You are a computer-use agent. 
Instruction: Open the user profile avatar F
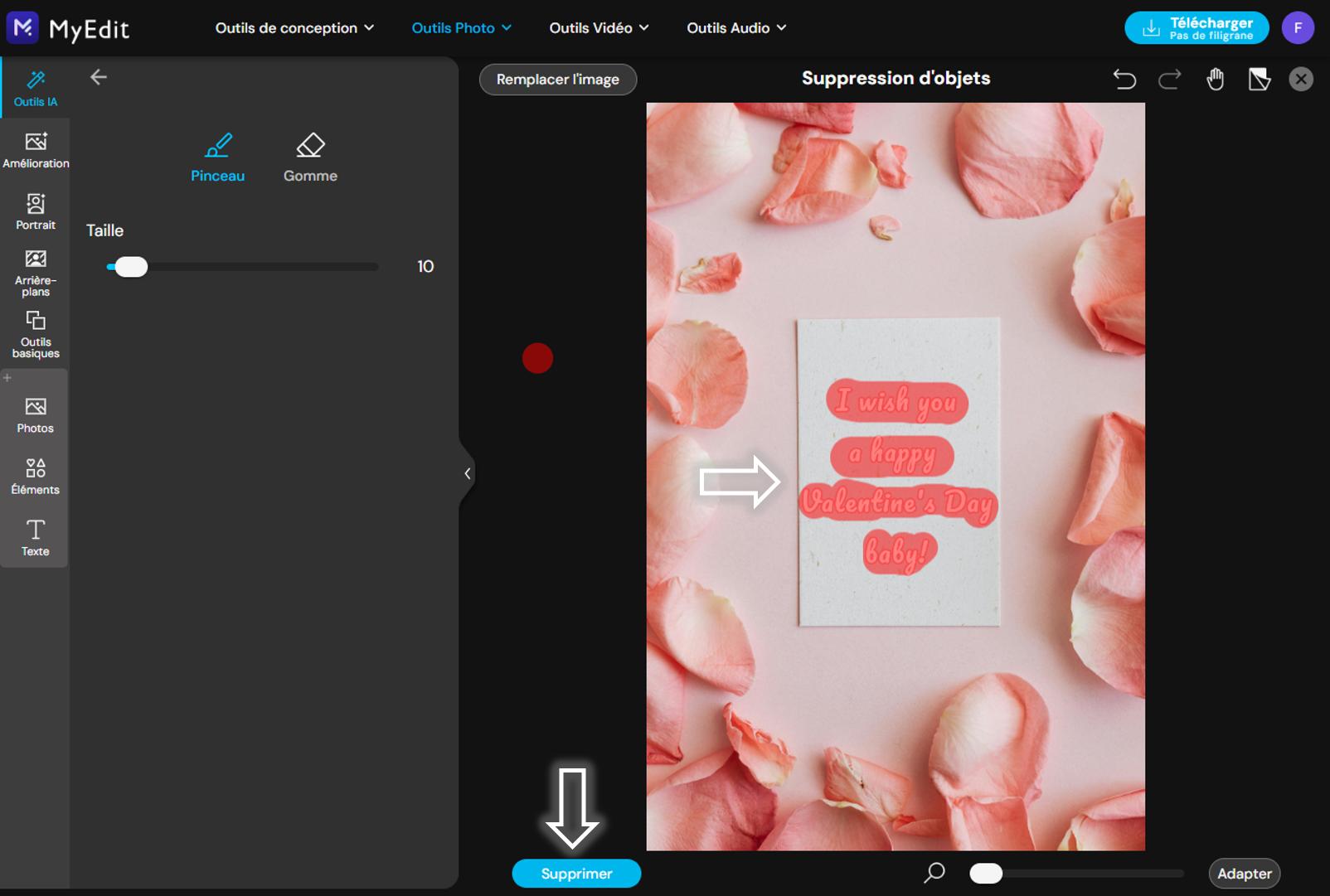(x=1298, y=27)
